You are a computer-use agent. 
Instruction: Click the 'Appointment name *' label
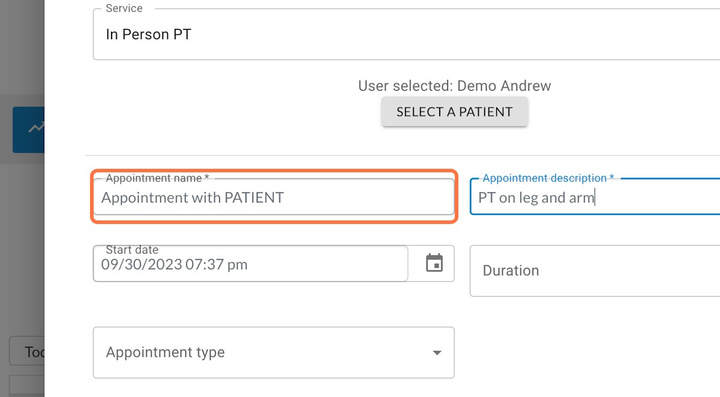157,178
